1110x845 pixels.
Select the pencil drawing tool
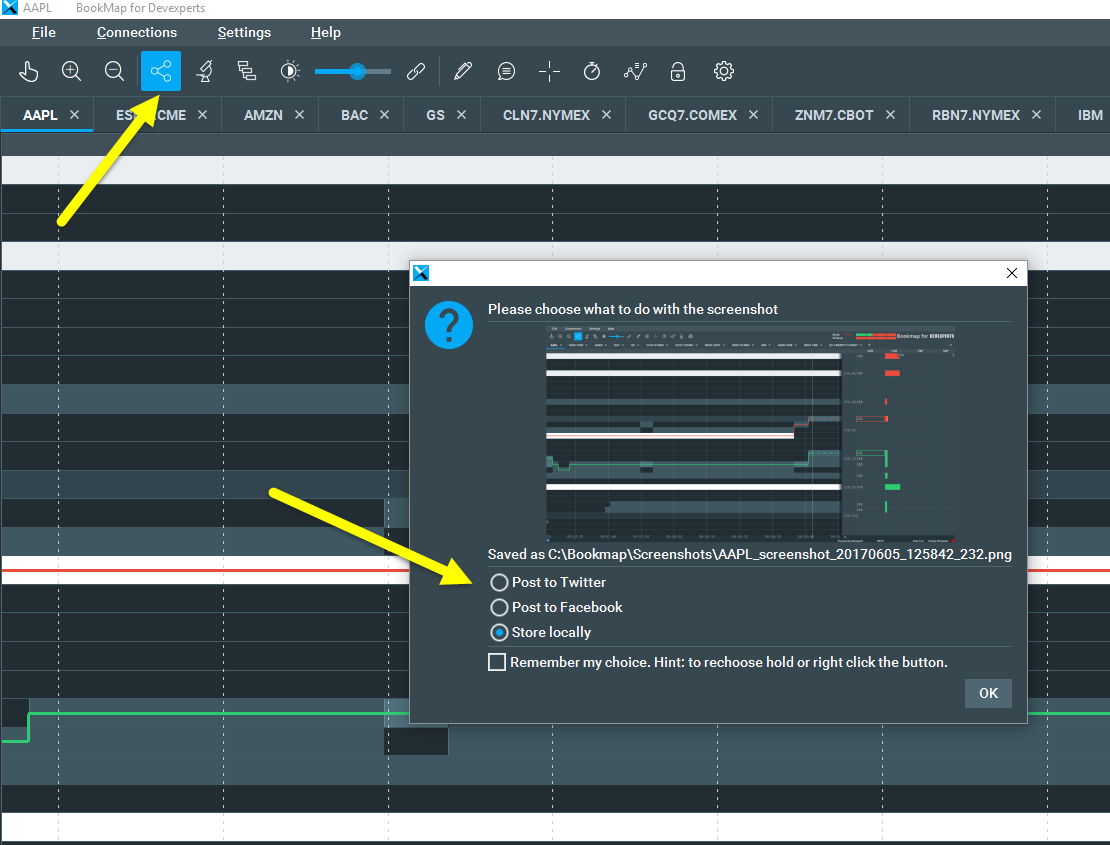pos(463,71)
